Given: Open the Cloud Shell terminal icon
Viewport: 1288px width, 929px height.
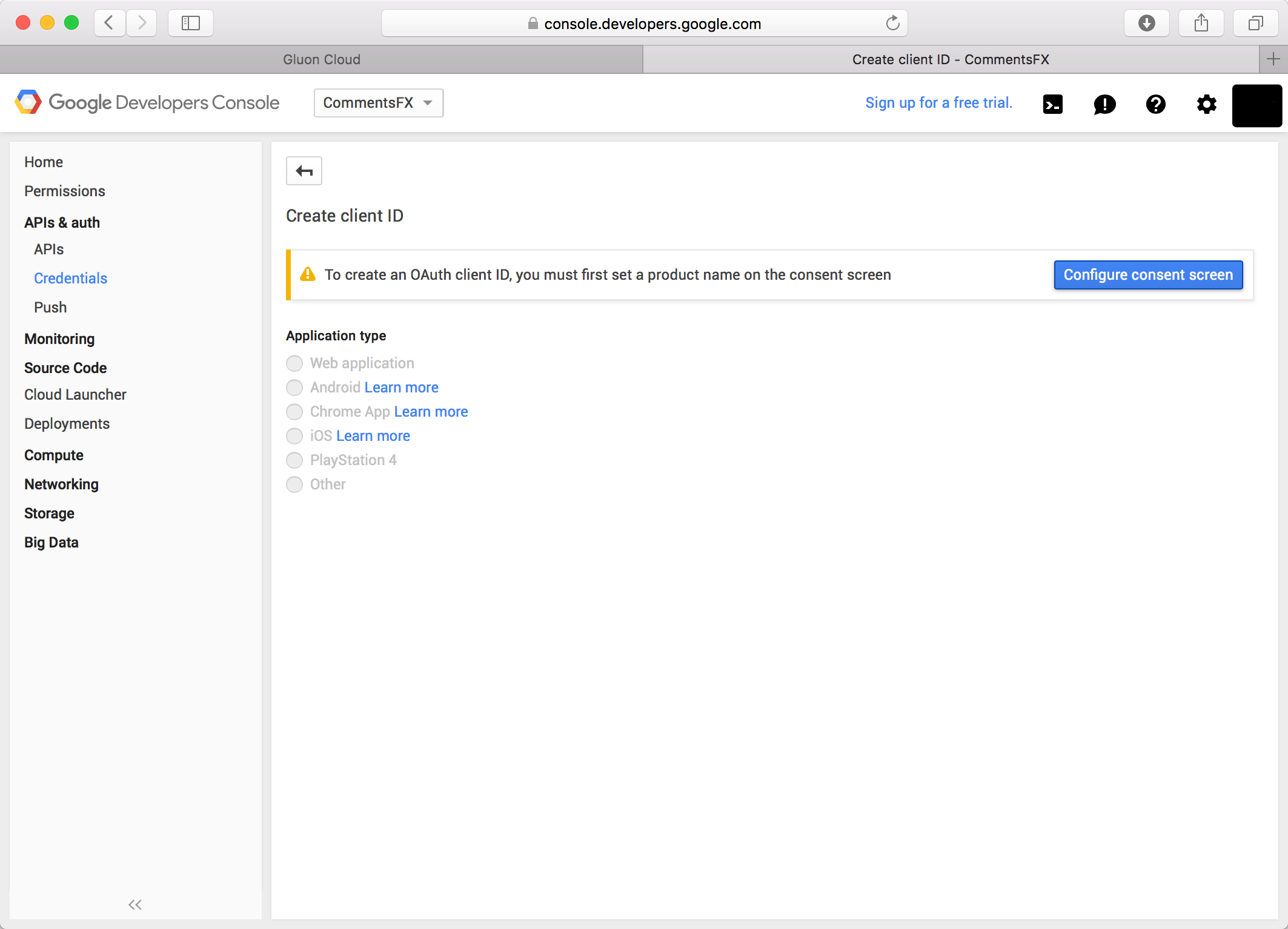Looking at the screenshot, I should (1053, 104).
